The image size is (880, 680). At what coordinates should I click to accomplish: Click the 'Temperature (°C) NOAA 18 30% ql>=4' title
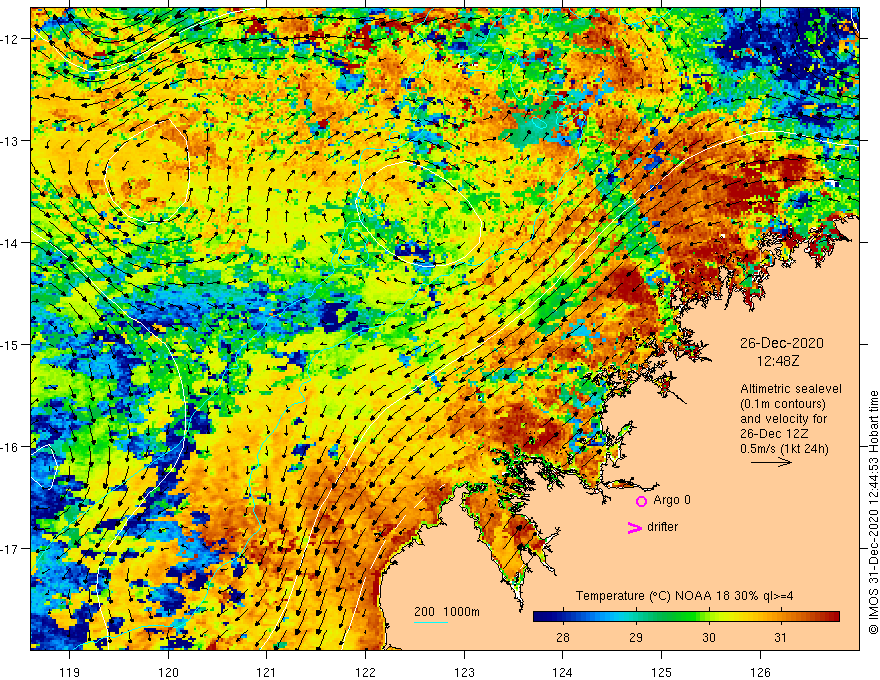pyautogui.click(x=684, y=596)
